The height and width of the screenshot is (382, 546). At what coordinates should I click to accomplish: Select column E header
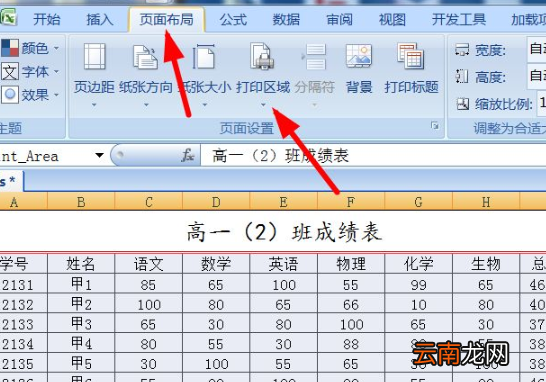point(283,202)
